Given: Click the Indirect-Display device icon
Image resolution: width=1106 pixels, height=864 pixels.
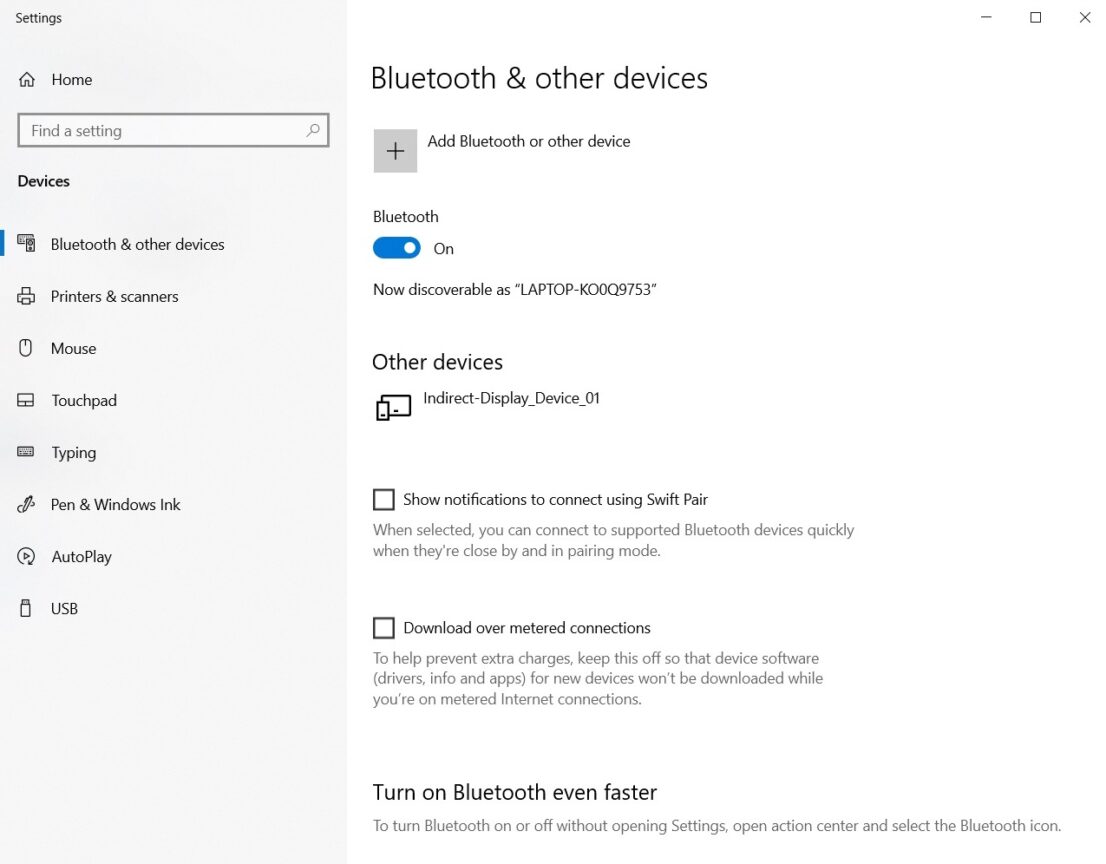Looking at the screenshot, I should (x=393, y=406).
